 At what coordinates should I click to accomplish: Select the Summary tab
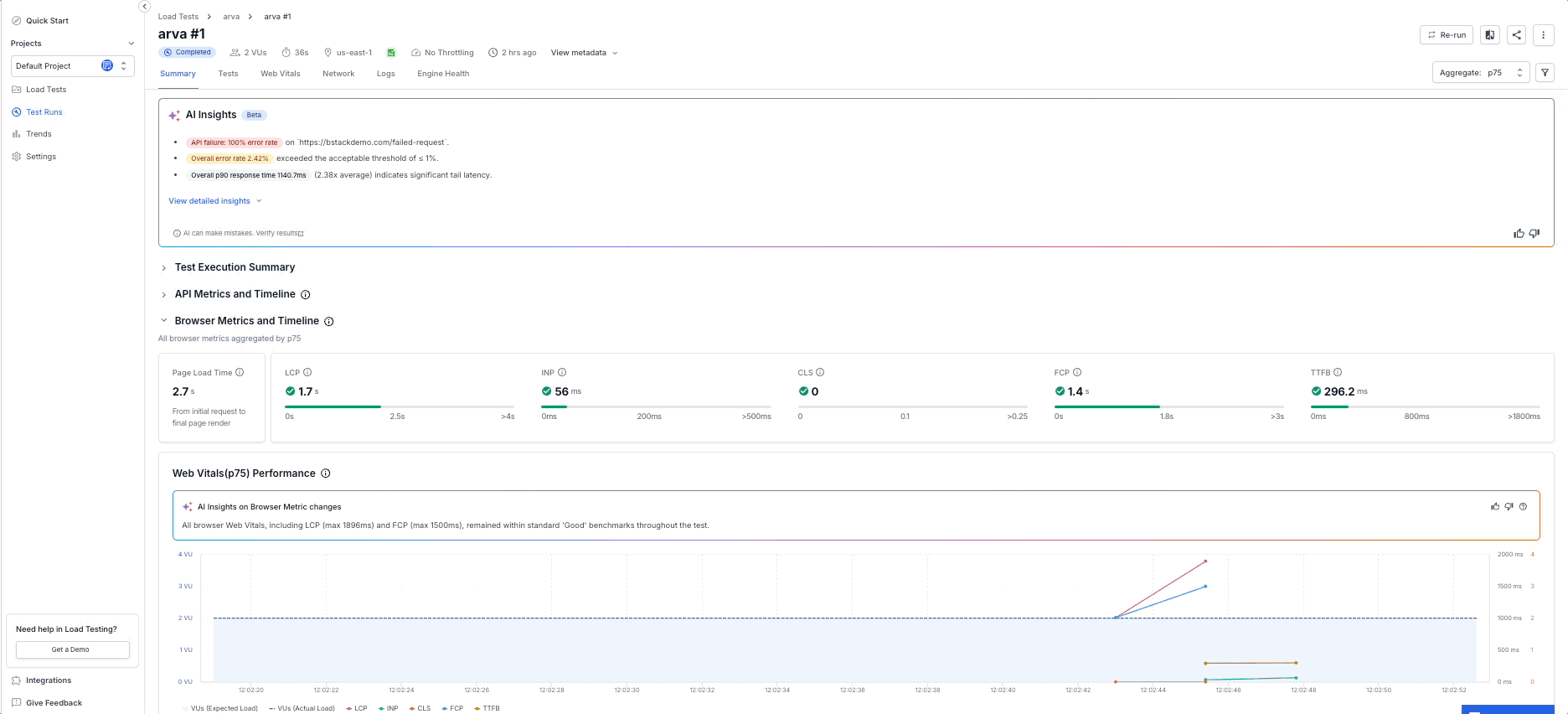point(178,74)
